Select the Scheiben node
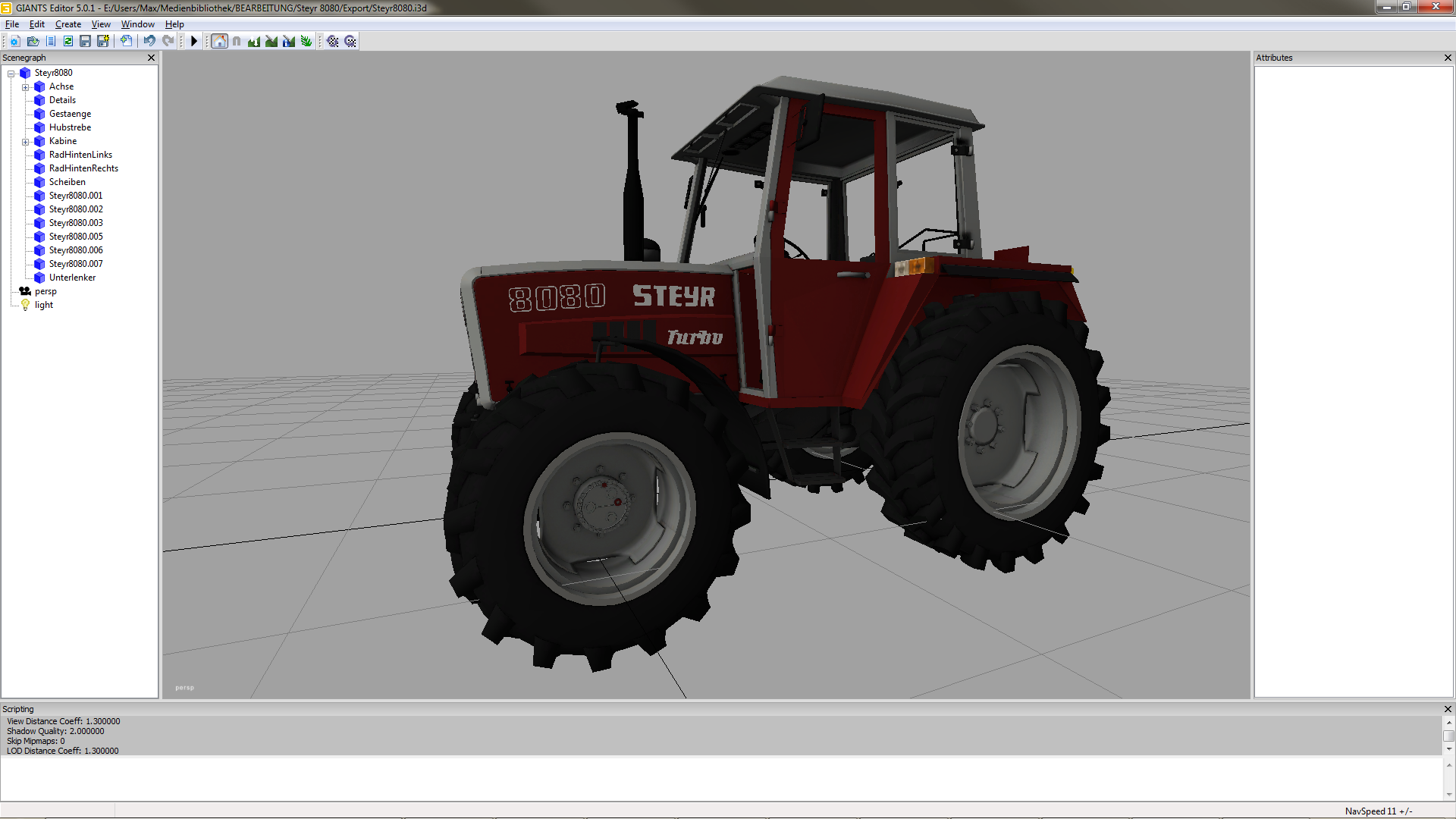Viewport: 1456px width, 819px height. pyautogui.click(x=67, y=182)
